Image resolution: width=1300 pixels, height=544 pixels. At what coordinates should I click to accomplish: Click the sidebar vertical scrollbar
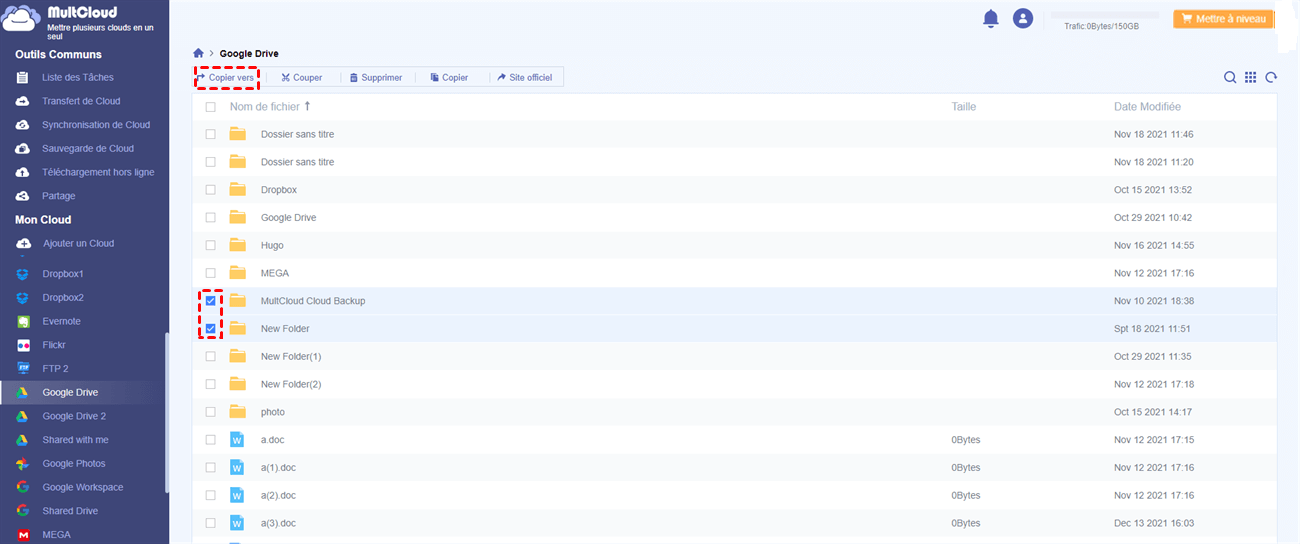167,412
